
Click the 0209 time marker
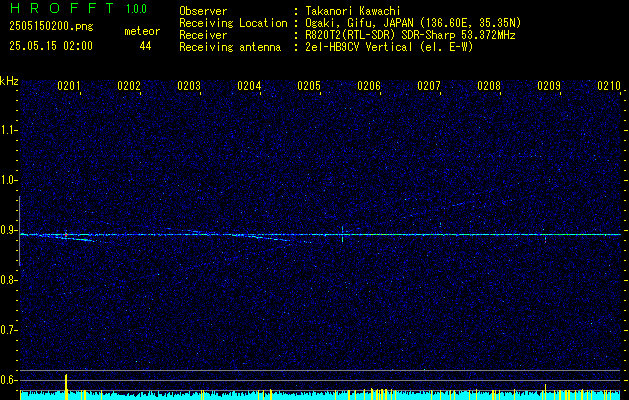(549, 86)
